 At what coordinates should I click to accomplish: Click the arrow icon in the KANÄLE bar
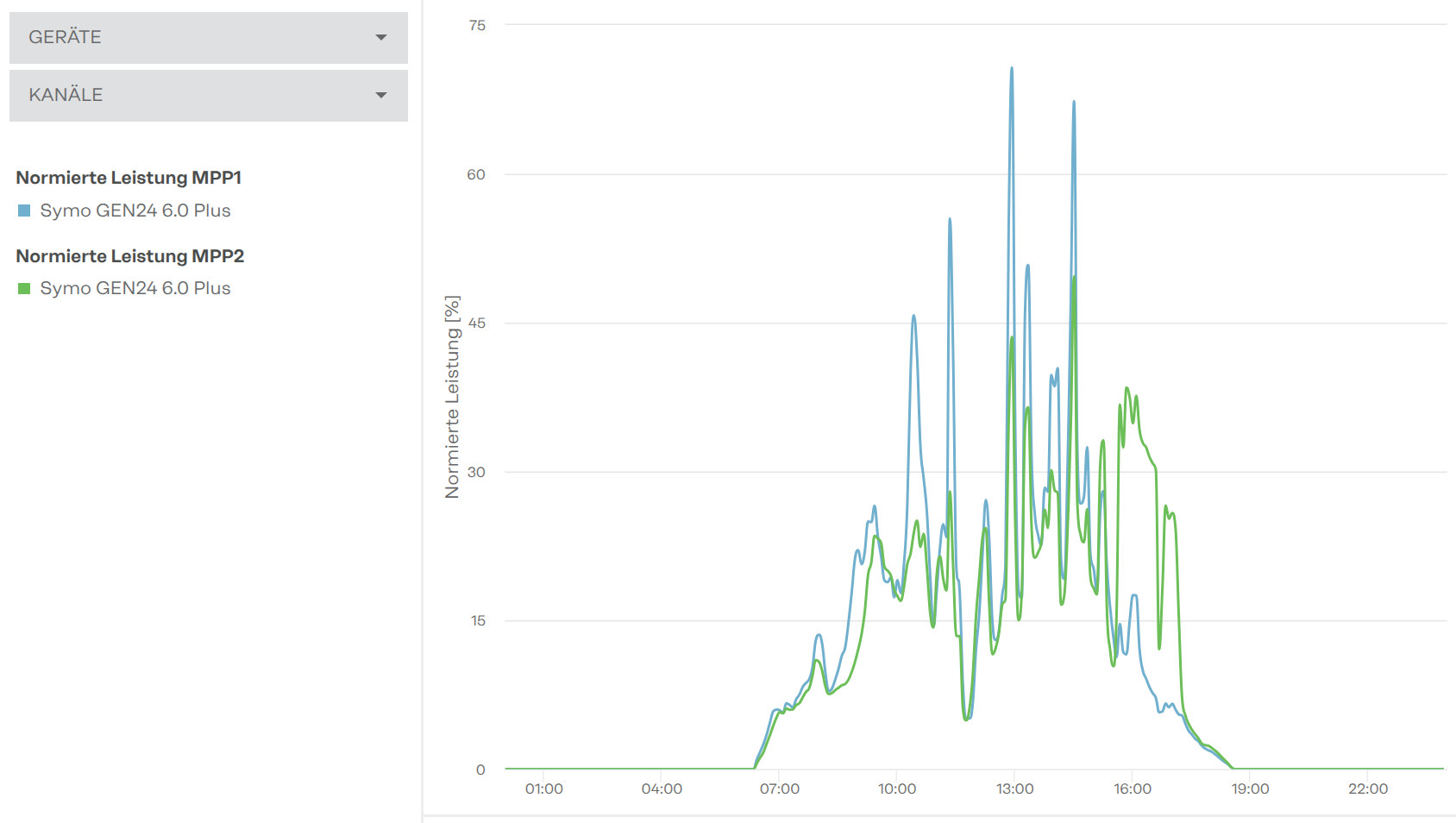point(381,95)
